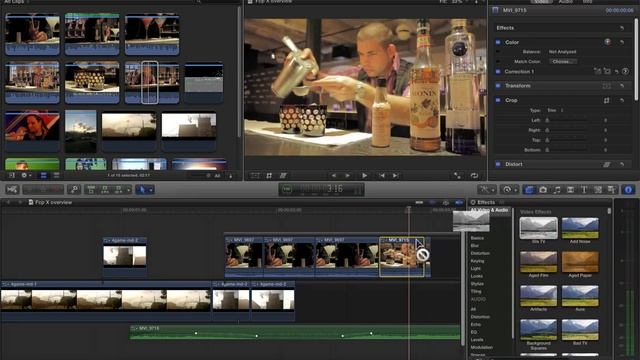Adjust the Crop Top slider
The height and width of the screenshot is (360, 640).
point(567,140)
